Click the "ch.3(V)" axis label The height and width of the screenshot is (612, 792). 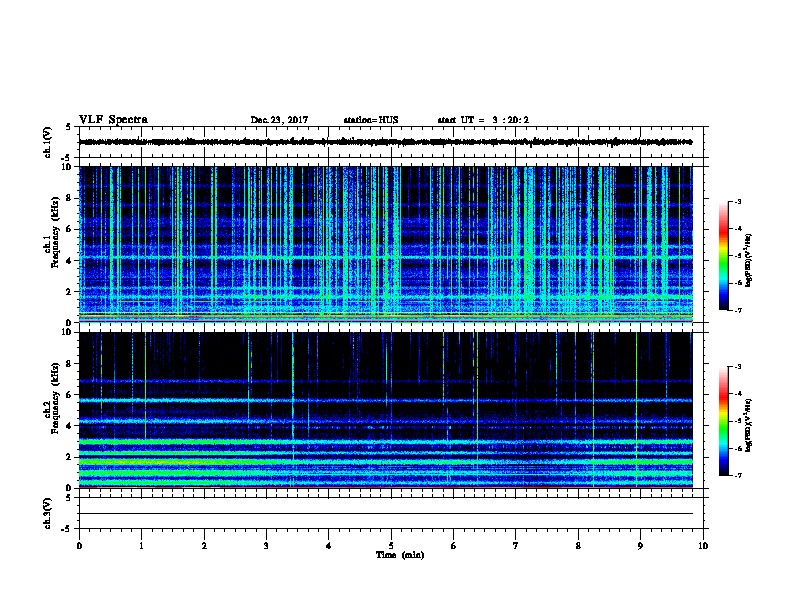48,513
